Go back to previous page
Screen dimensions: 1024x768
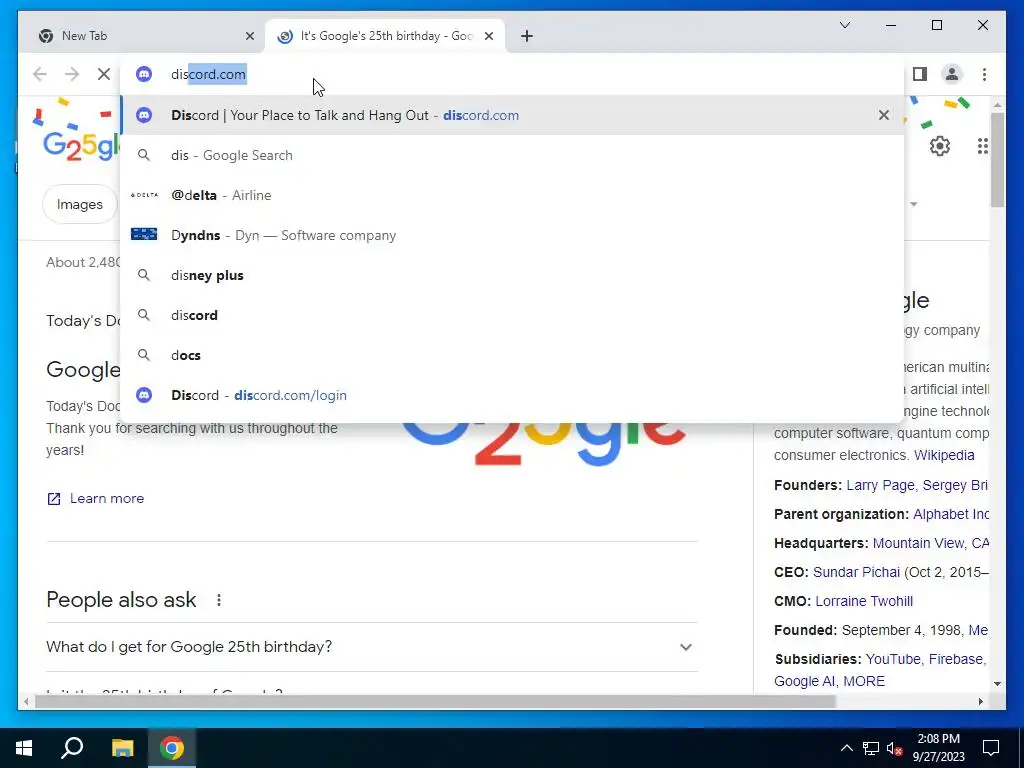[40, 74]
